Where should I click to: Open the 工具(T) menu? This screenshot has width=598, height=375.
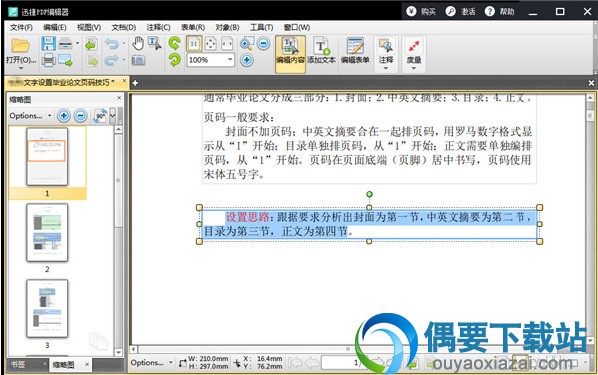click(262, 27)
